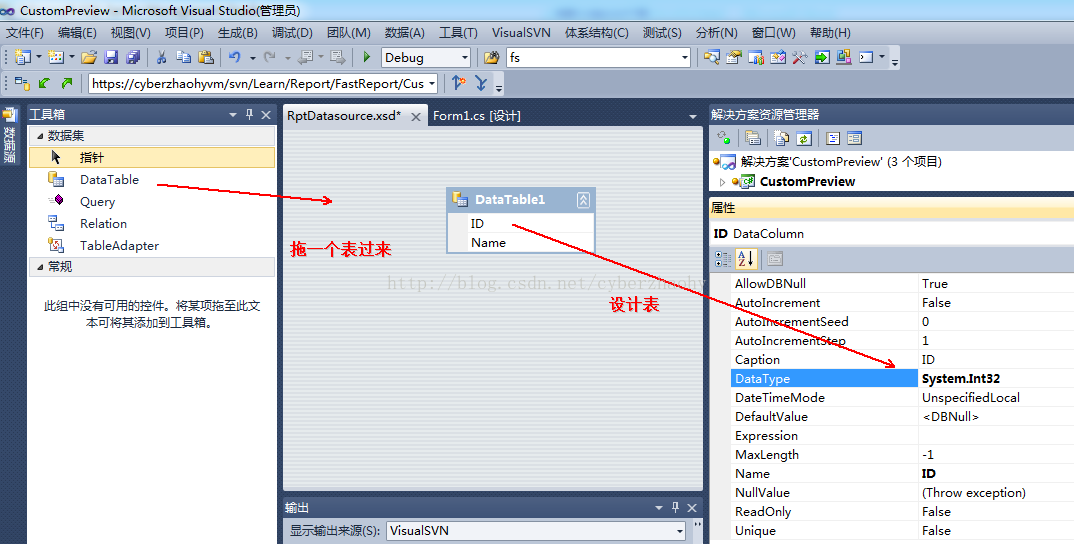Open the 调试(D) menu
This screenshot has width=1074, height=544.
(x=292, y=33)
